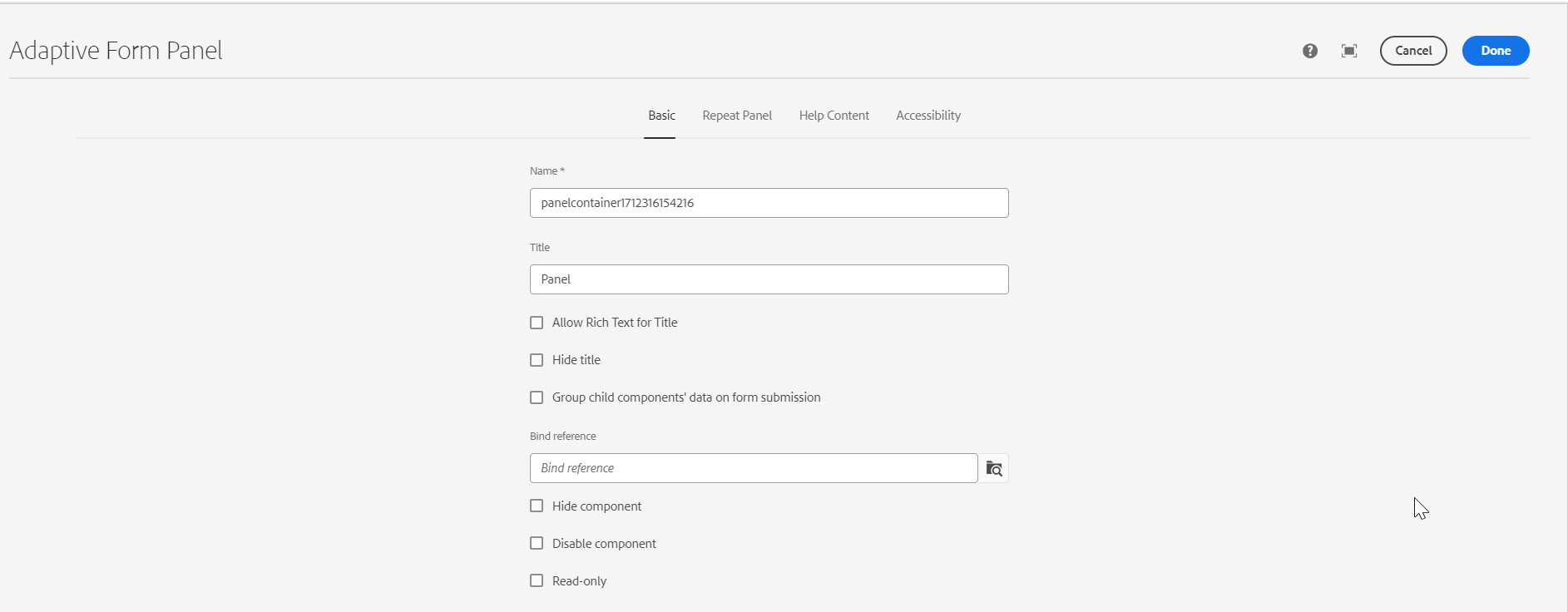Tick the Read-only checkbox
Image resolution: width=1568 pixels, height=612 pixels.
coord(537,580)
